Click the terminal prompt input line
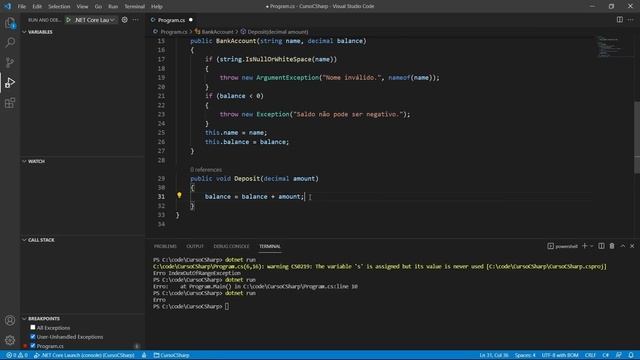Image resolution: width=640 pixels, height=360 pixels. click(x=191, y=306)
